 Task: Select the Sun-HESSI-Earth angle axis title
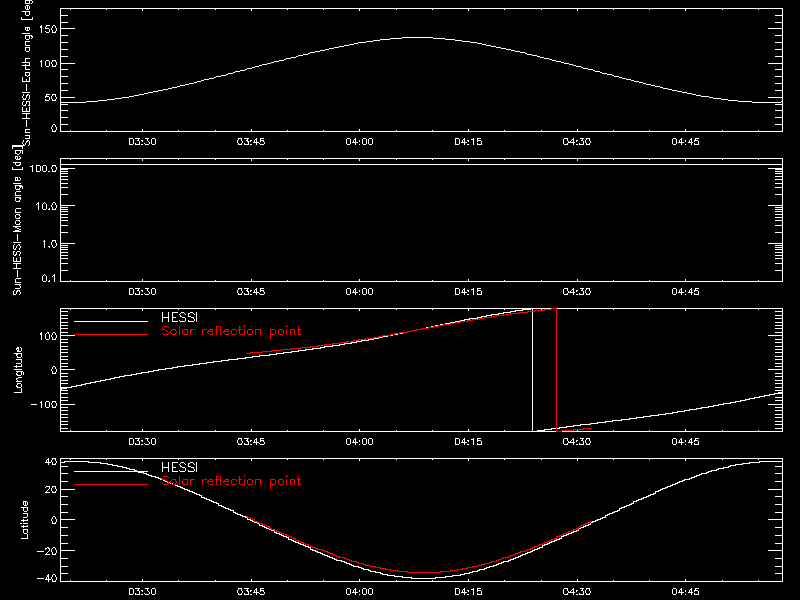pos(27,72)
